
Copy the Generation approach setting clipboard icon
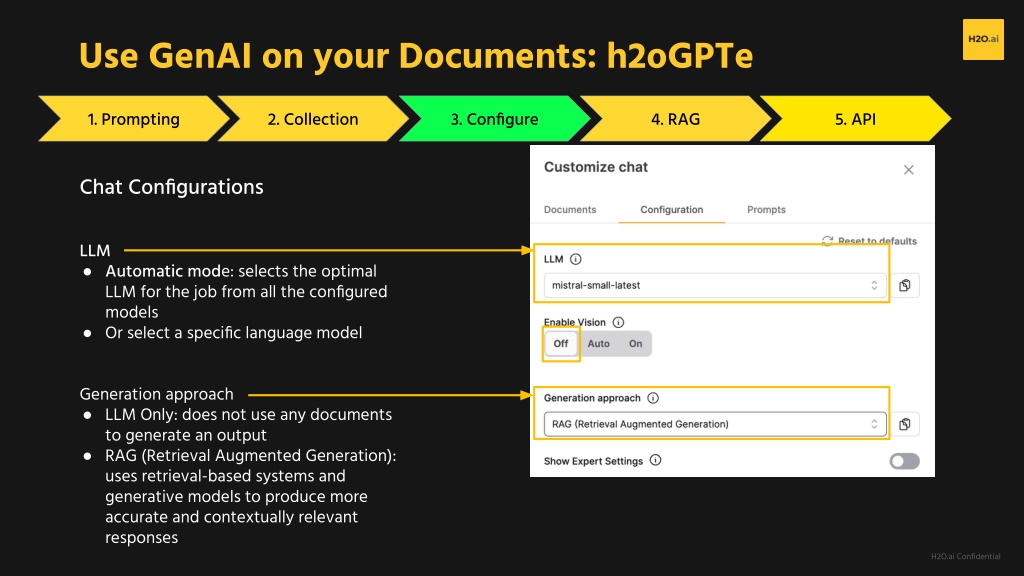(x=904, y=424)
